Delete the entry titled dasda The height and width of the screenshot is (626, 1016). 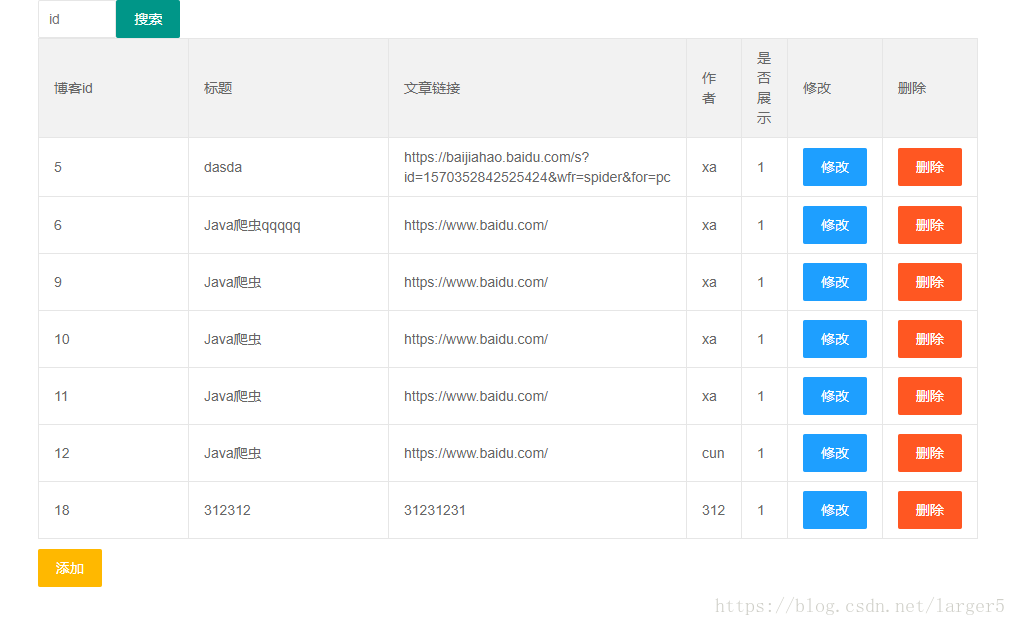click(929, 167)
